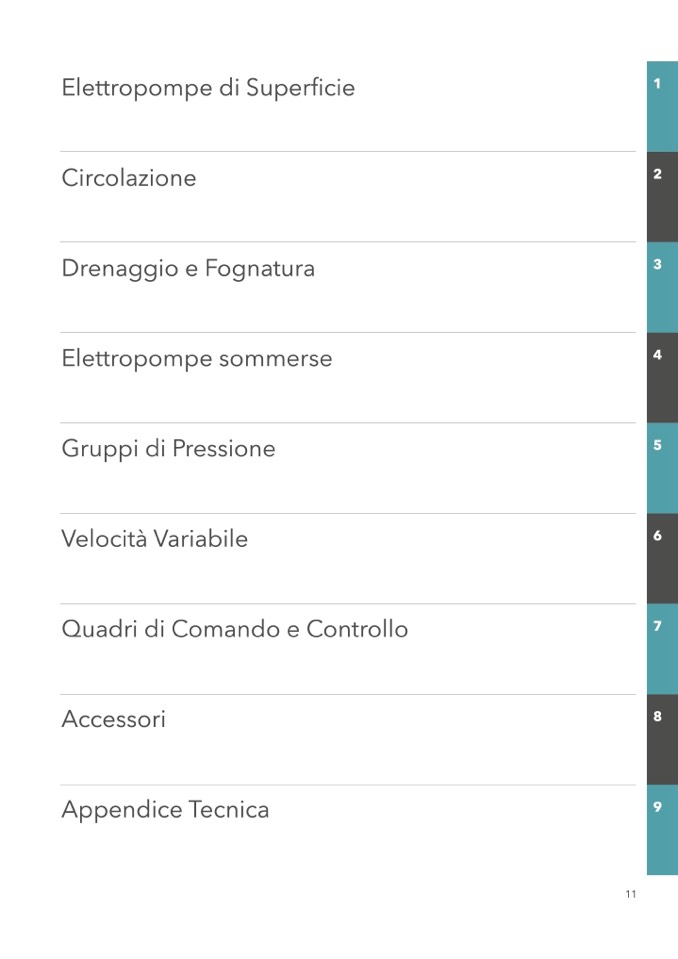Open the Gruppi di Pressione chapter
678x959 pixels.
click(168, 449)
